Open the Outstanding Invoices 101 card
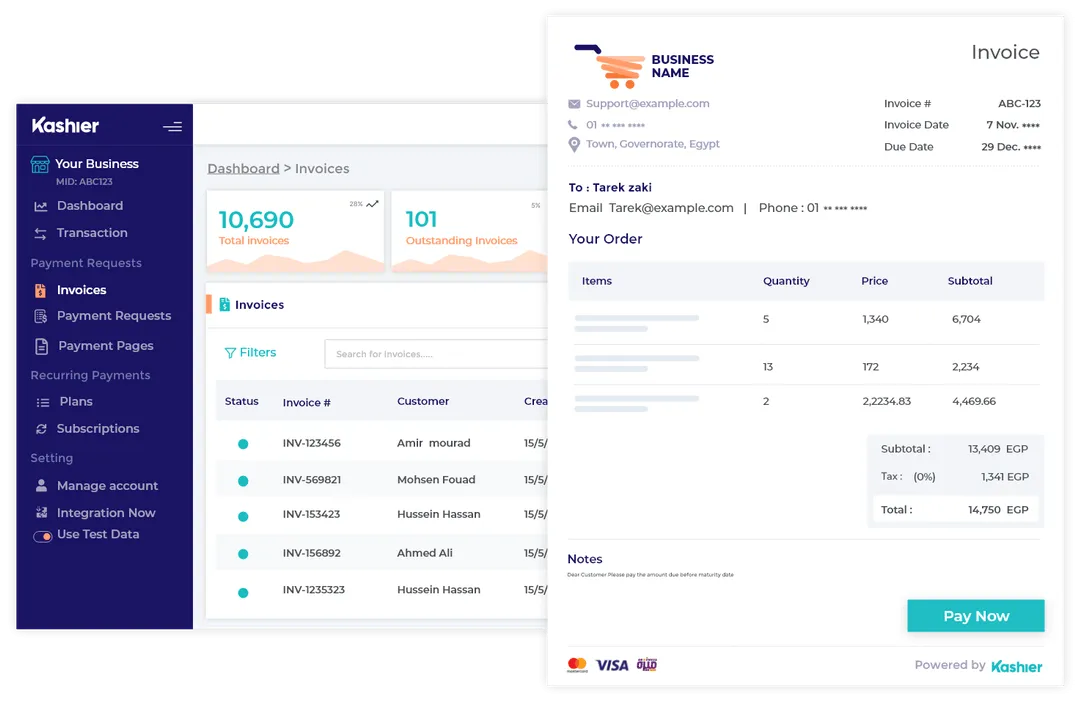1080x702 pixels. [x=470, y=231]
